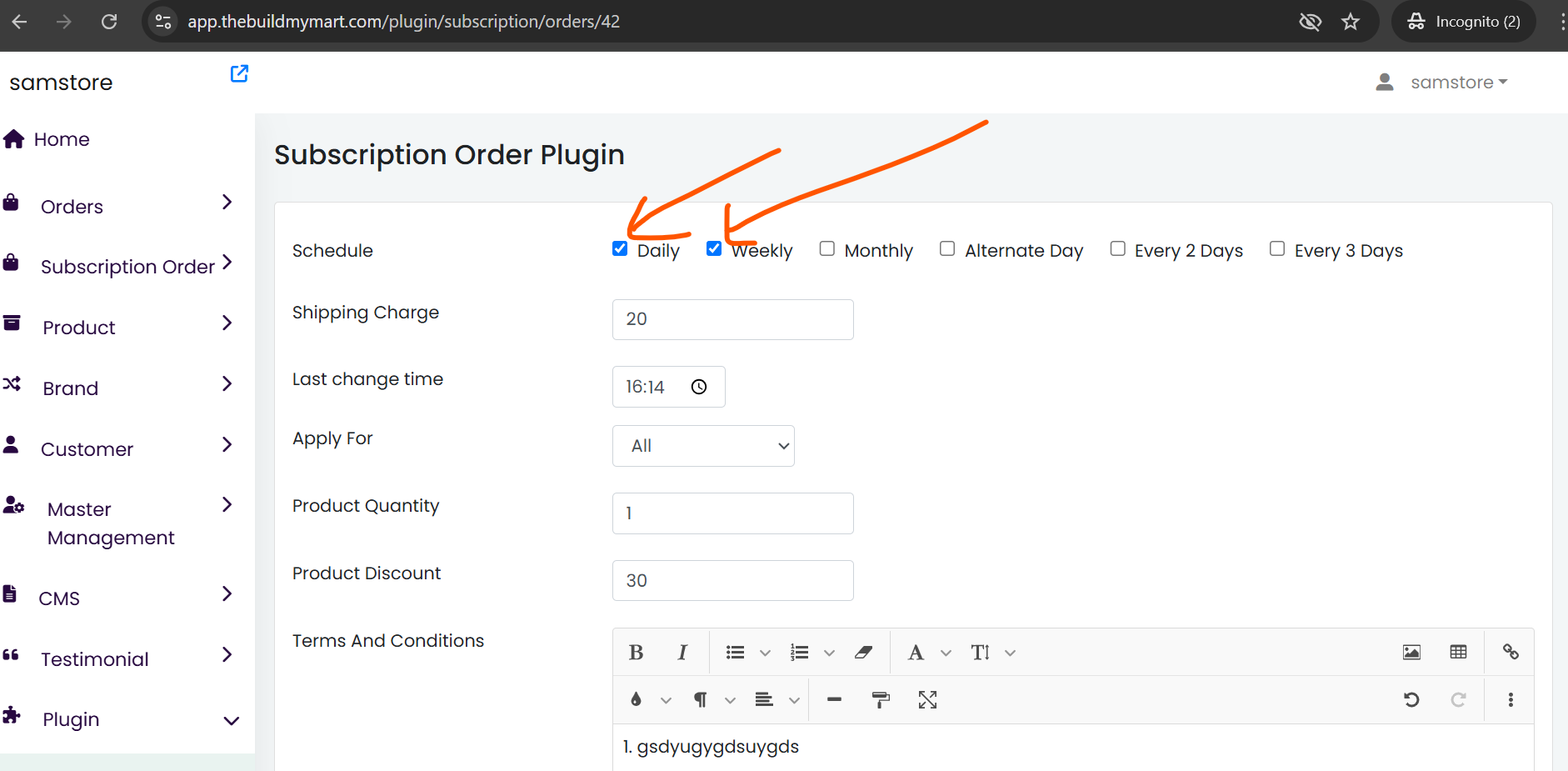Click the browser forward arrow
This screenshot has height=771, width=1568.
coord(64,22)
